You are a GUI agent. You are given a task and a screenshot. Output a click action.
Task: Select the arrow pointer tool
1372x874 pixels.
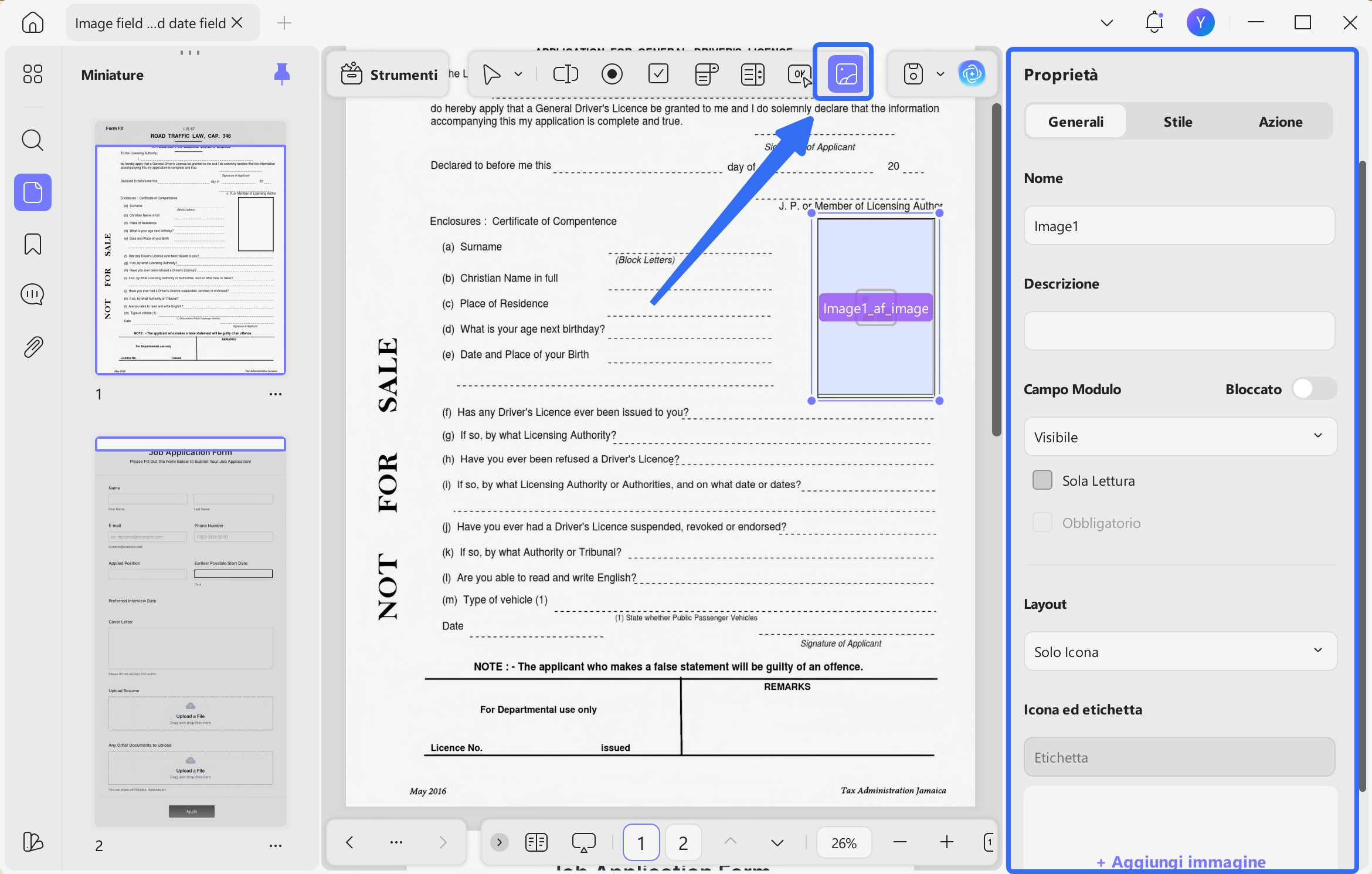point(491,74)
